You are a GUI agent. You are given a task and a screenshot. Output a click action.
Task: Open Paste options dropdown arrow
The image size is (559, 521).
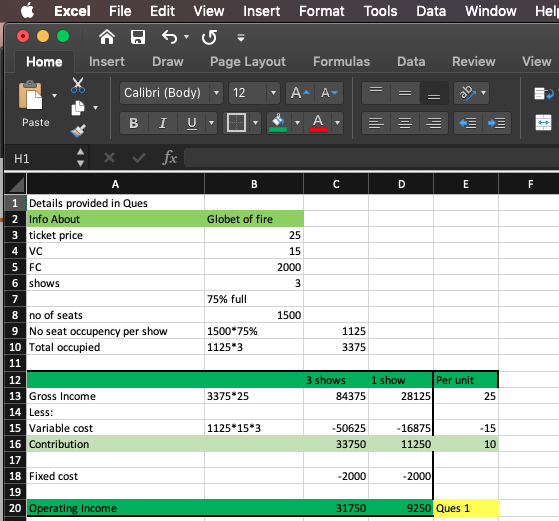(x=55, y=96)
